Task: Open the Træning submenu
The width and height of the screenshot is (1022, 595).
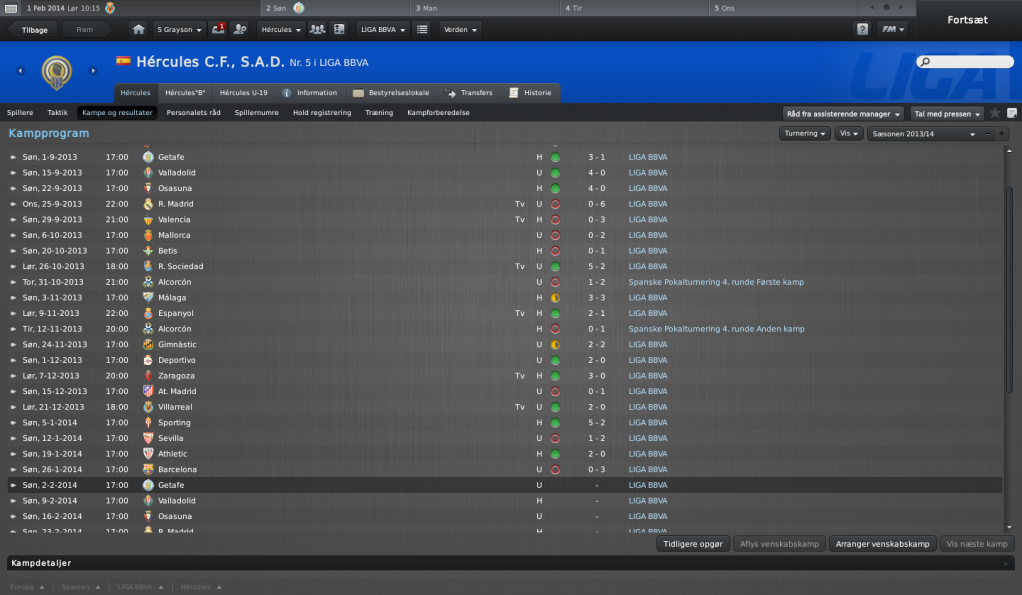Action: coord(379,113)
